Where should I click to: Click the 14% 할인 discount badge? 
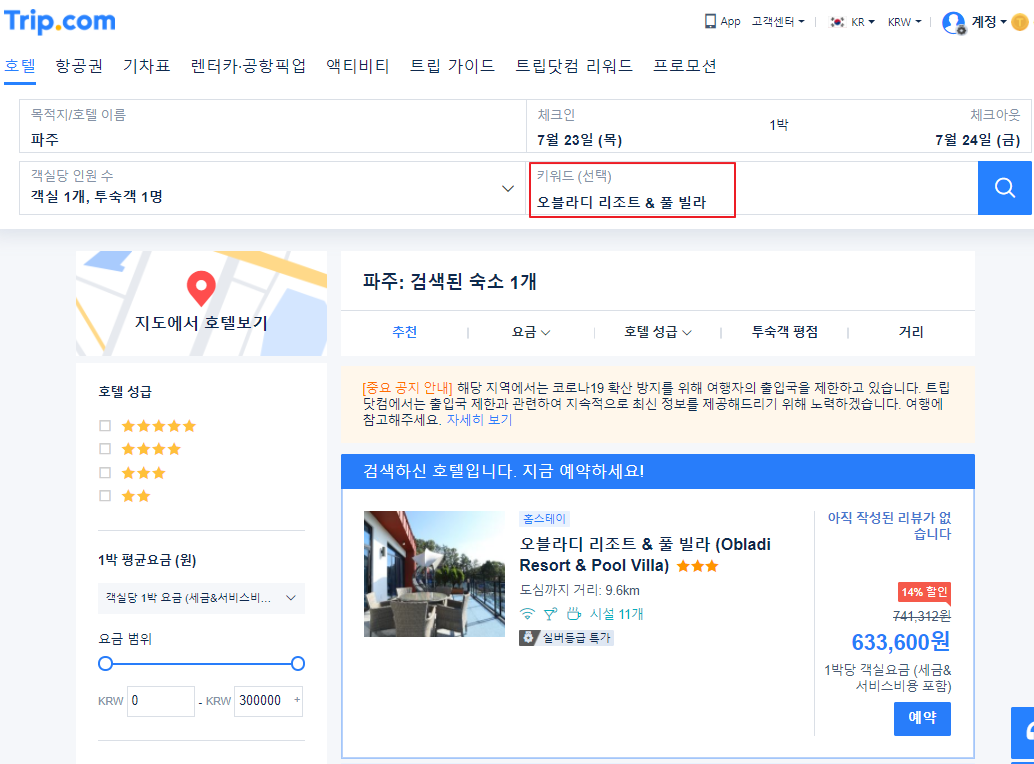pos(924,592)
